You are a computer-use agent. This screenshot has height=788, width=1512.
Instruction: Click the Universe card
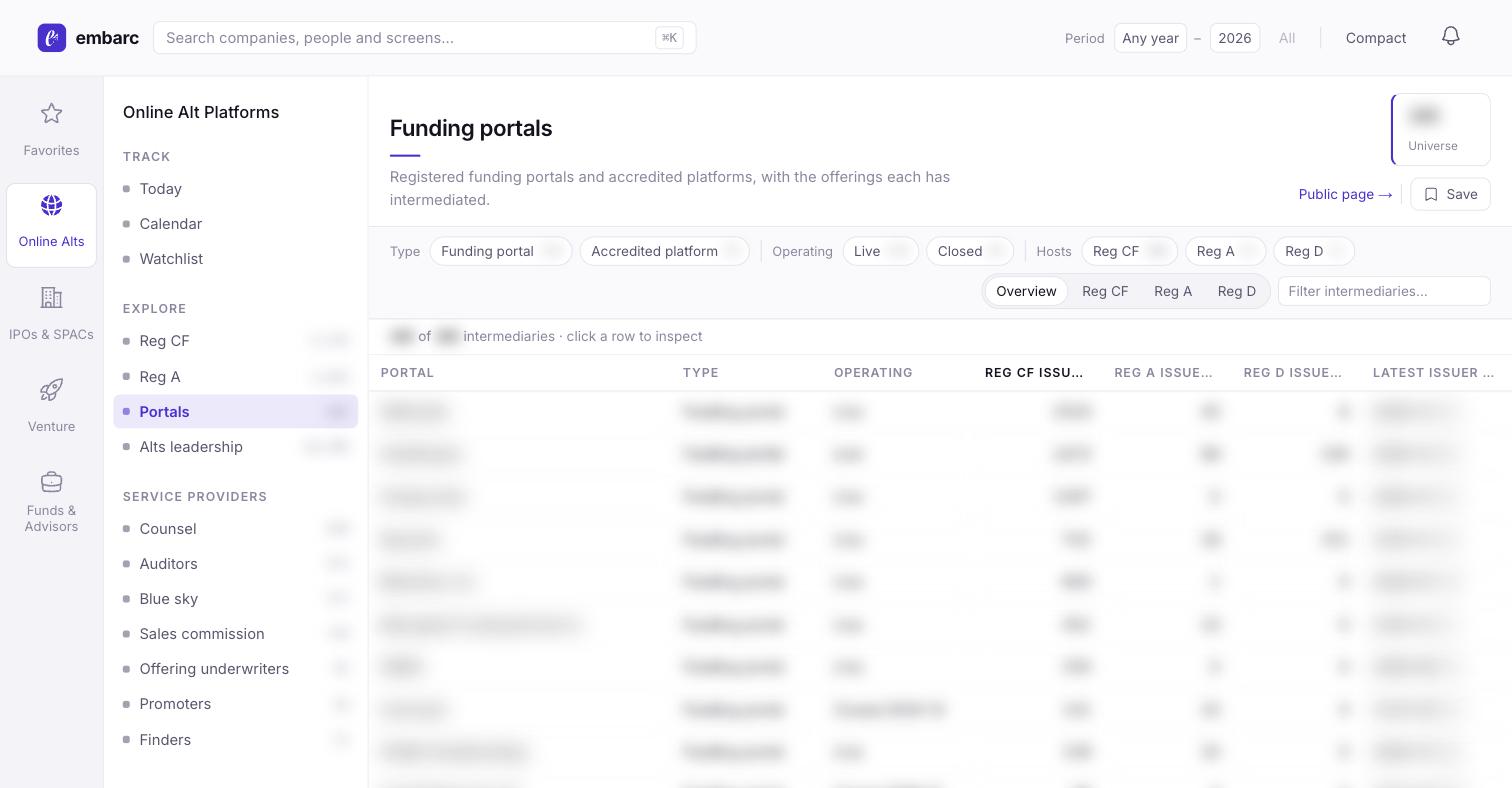click(1441, 129)
